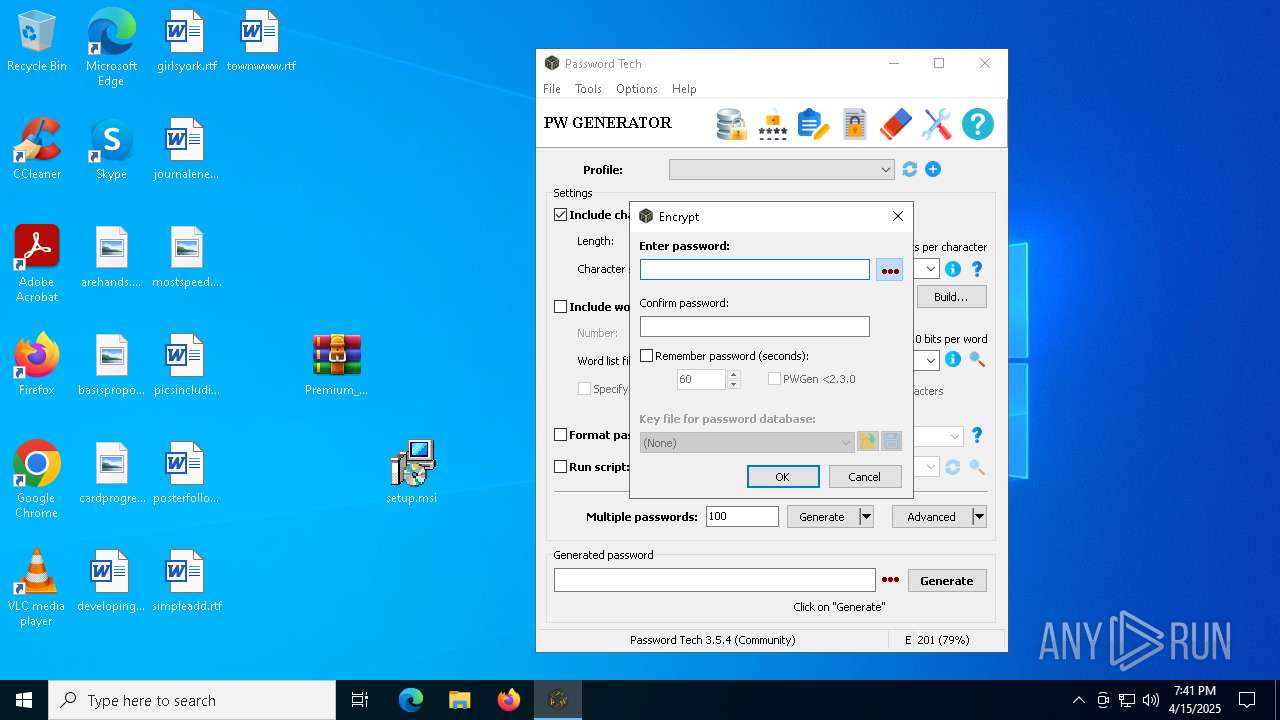Viewport: 1280px width, 720px height.
Task: Open help via the question mark toolbar icon
Action: 978,124
